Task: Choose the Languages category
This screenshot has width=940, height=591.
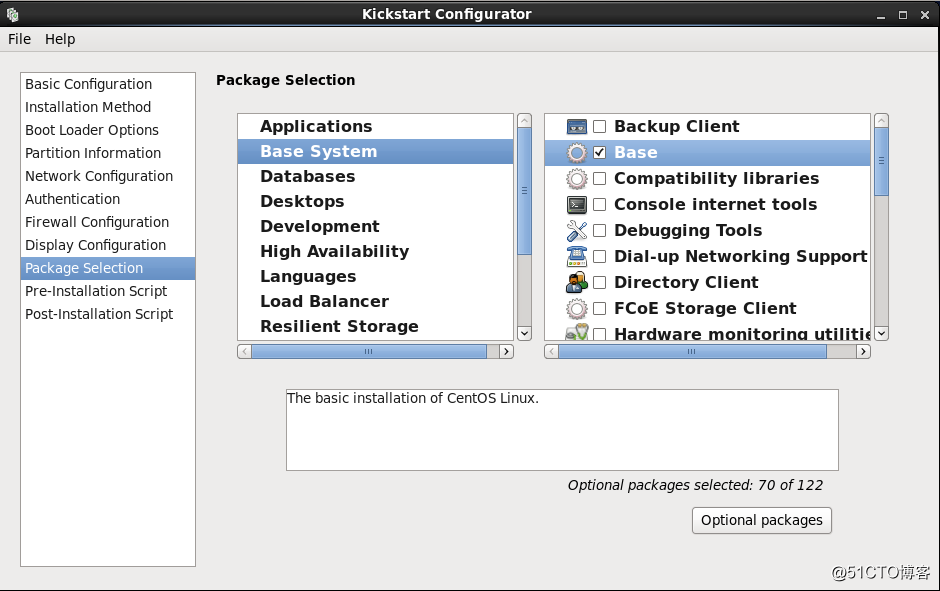Action: (375, 276)
